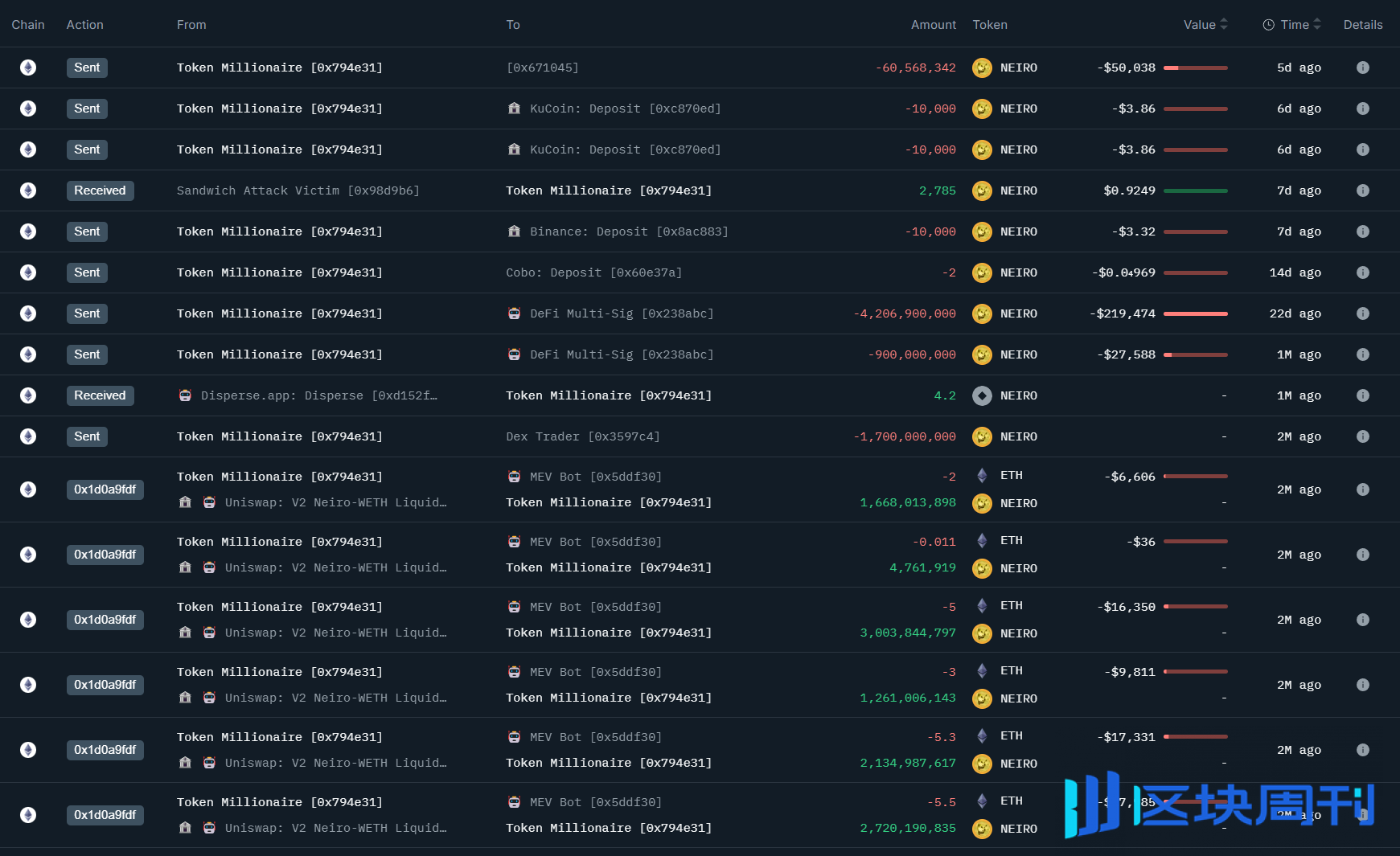Click the From column header

click(x=191, y=25)
